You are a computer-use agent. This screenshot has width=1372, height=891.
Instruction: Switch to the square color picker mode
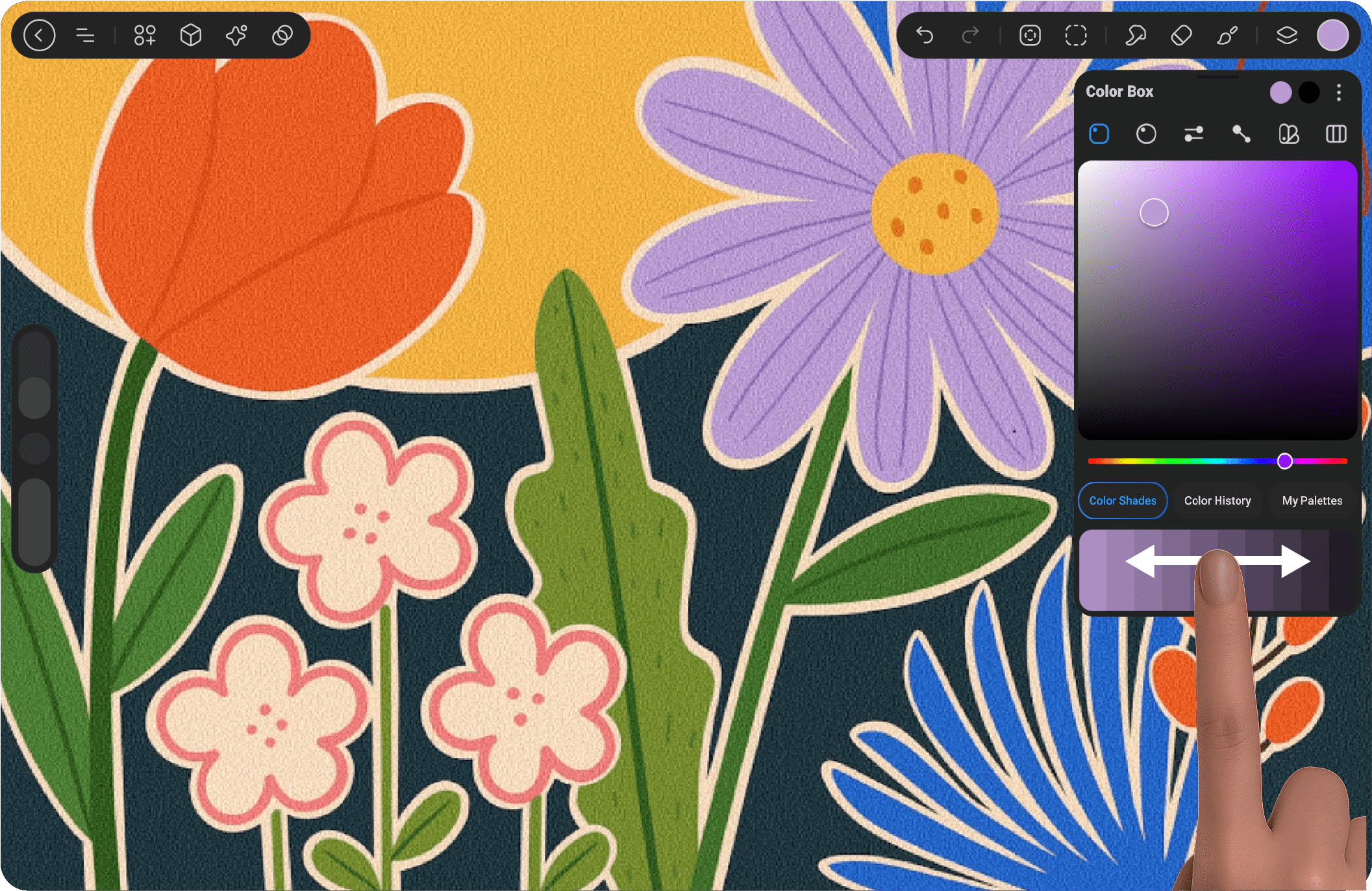click(x=1099, y=134)
